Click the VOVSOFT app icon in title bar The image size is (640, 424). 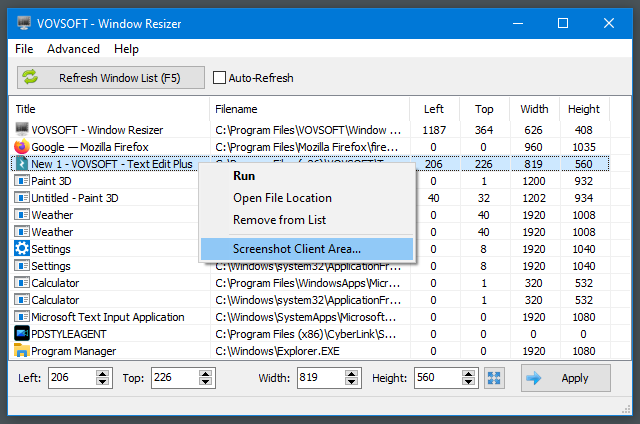click(x=24, y=23)
